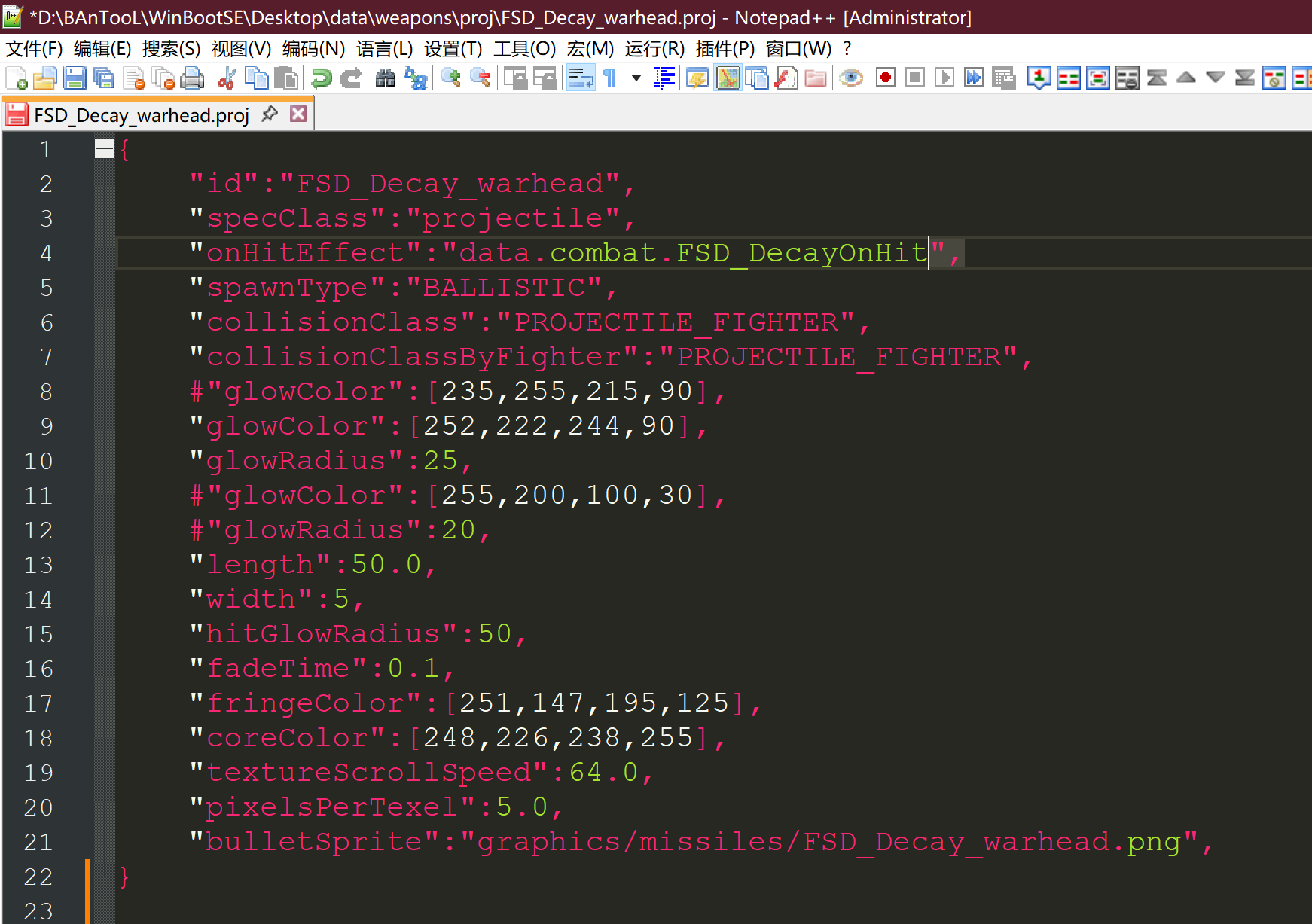This screenshot has width=1312, height=924.
Task: Open the 文件(F) menu
Action: (34, 49)
